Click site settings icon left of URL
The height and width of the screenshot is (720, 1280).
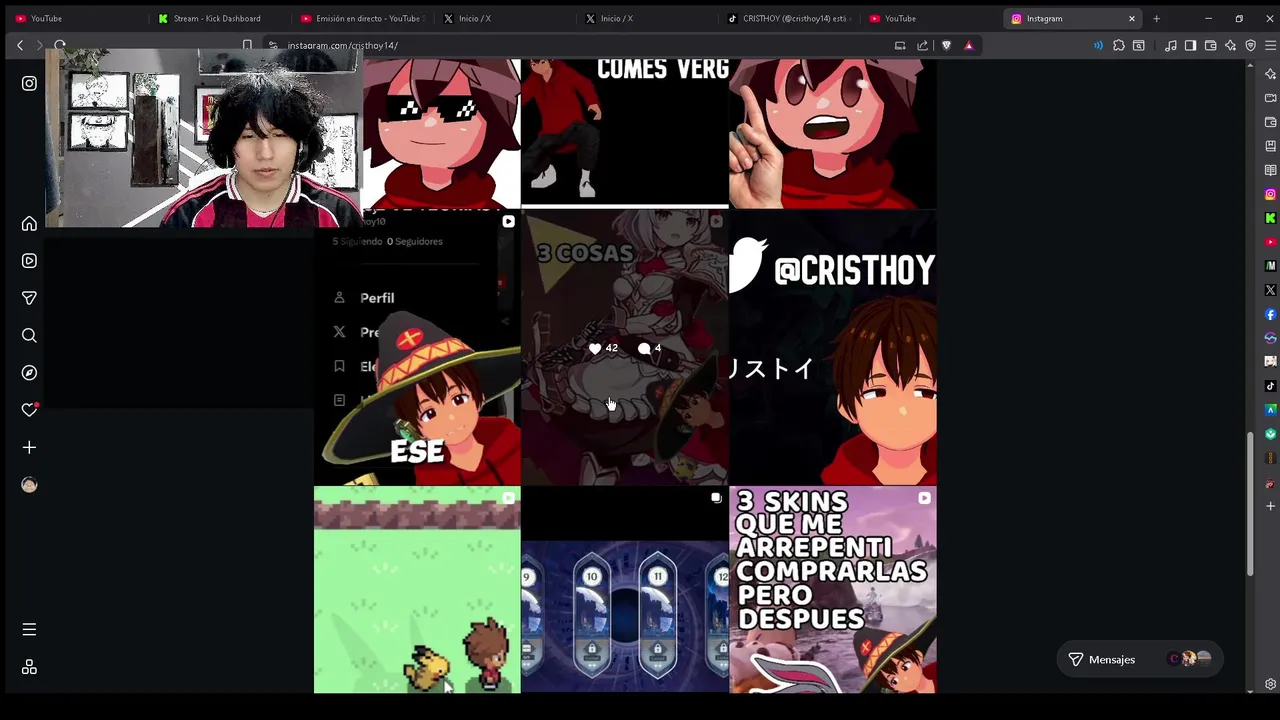(273, 45)
